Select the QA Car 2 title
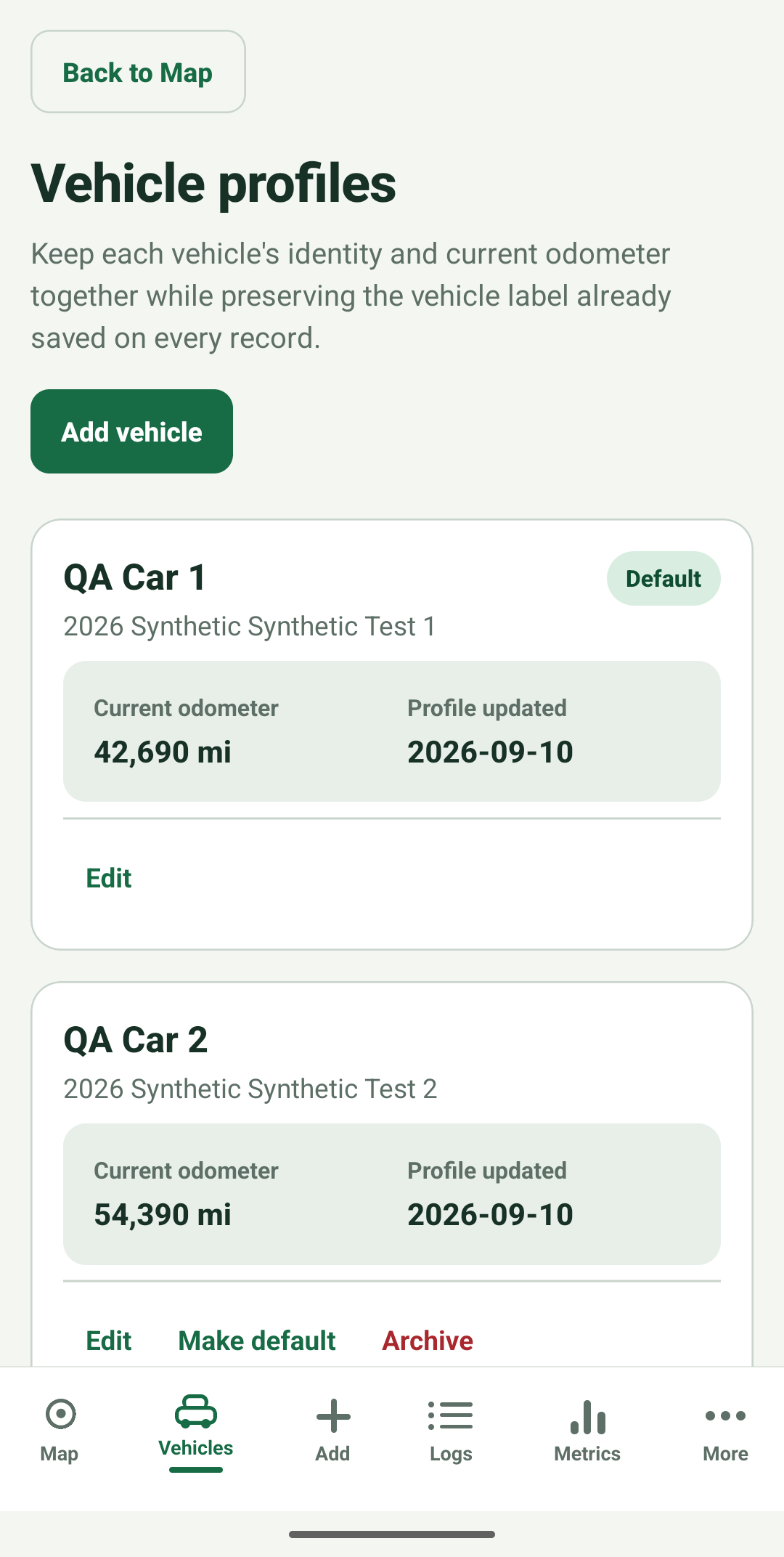Viewport: 784px width, 1557px height. (x=136, y=1040)
